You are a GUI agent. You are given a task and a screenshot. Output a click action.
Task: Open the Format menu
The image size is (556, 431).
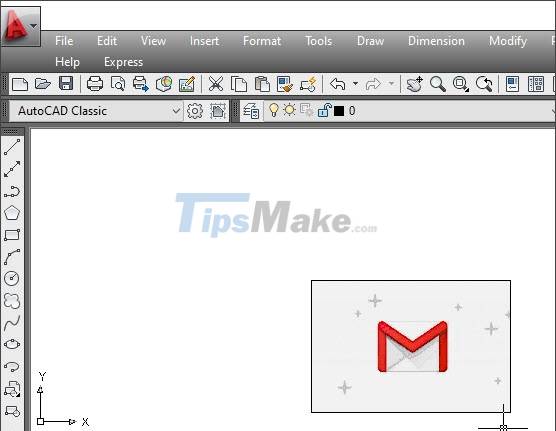click(x=262, y=41)
